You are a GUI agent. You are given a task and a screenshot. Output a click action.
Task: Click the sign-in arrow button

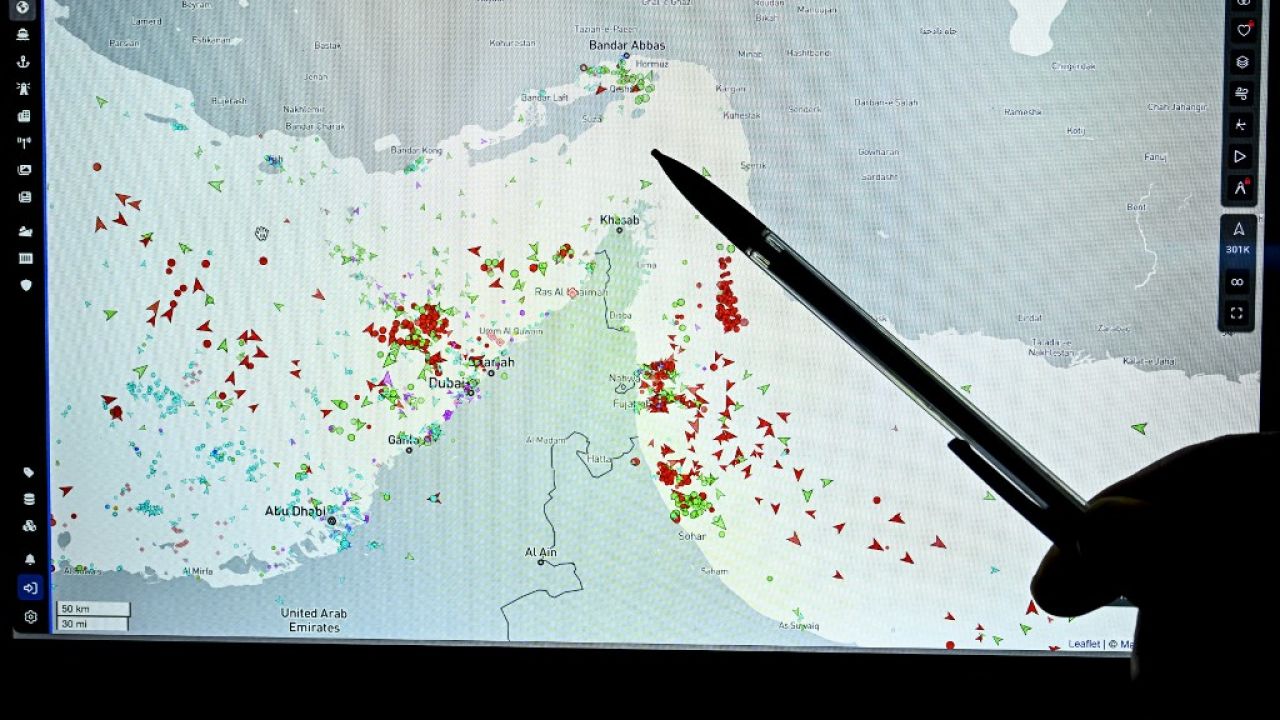[29, 588]
